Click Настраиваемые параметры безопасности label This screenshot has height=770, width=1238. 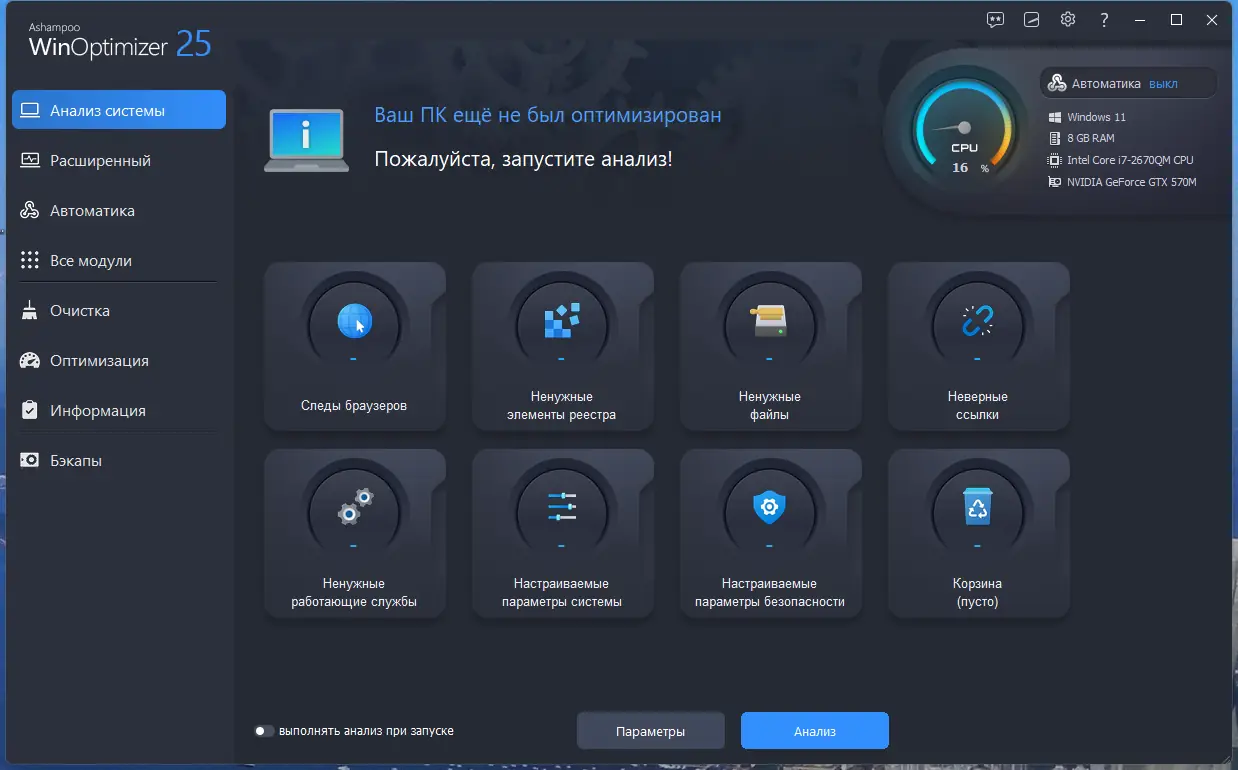tap(770, 593)
